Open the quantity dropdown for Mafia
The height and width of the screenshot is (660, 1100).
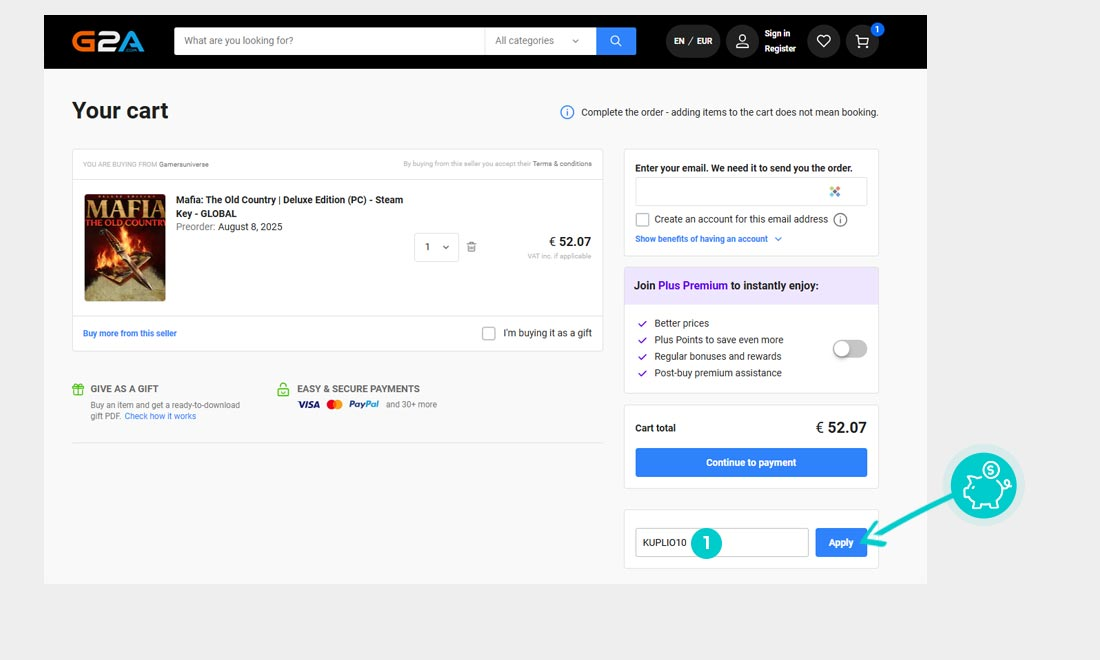pos(436,247)
